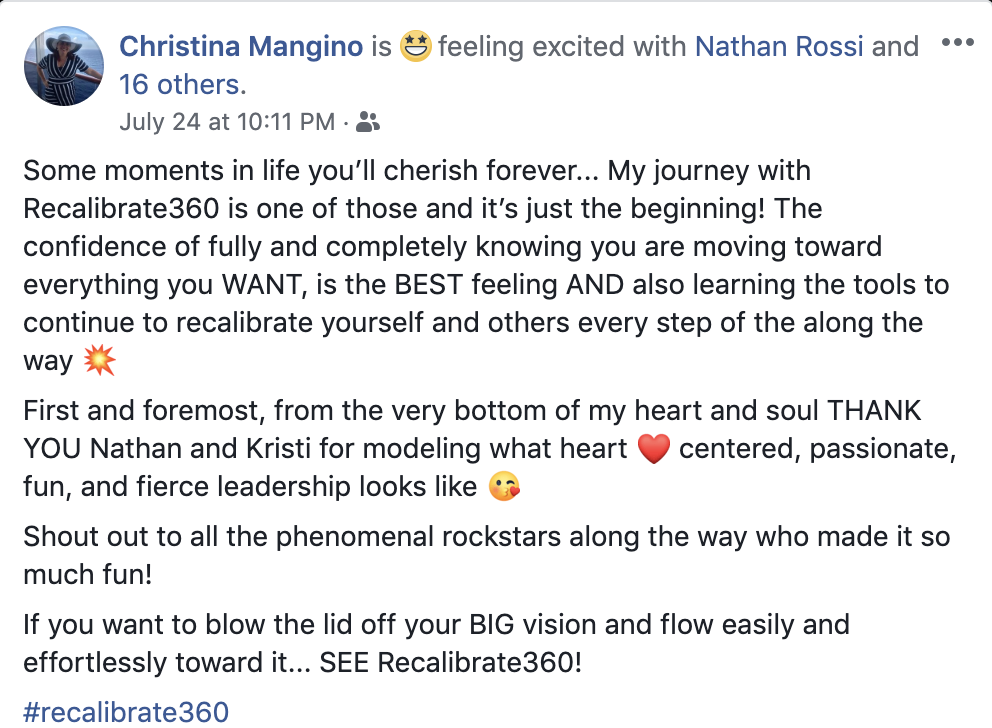The width and height of the screenshot is (992, 728).
Task: Select the star-eyed feeling excited emoji
Action: 416,46
